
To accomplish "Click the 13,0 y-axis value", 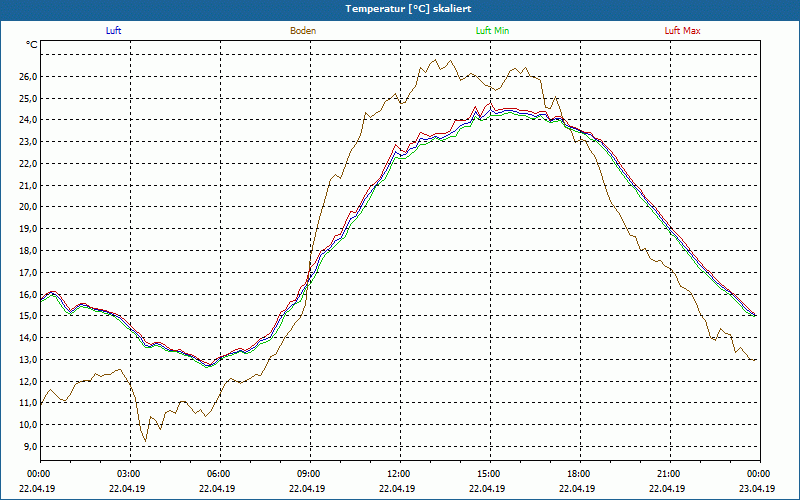I will 29,360.
